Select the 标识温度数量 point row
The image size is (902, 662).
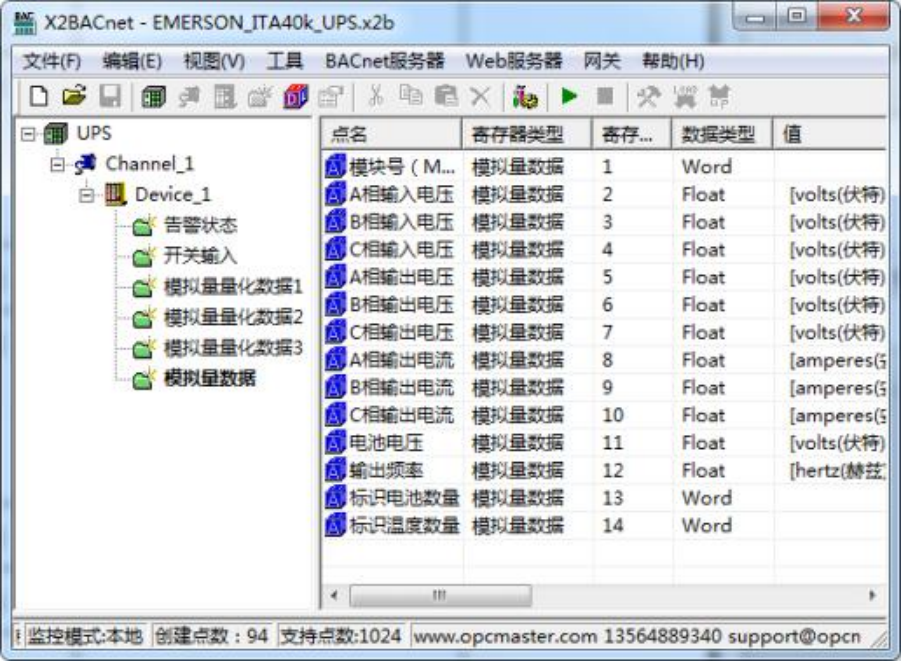point(604,526)
